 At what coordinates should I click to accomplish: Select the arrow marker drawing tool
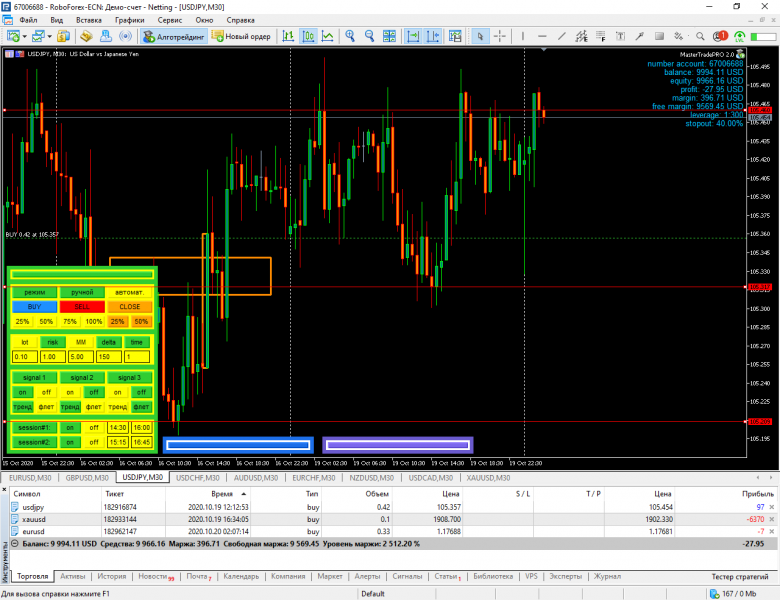coord(640,36)
